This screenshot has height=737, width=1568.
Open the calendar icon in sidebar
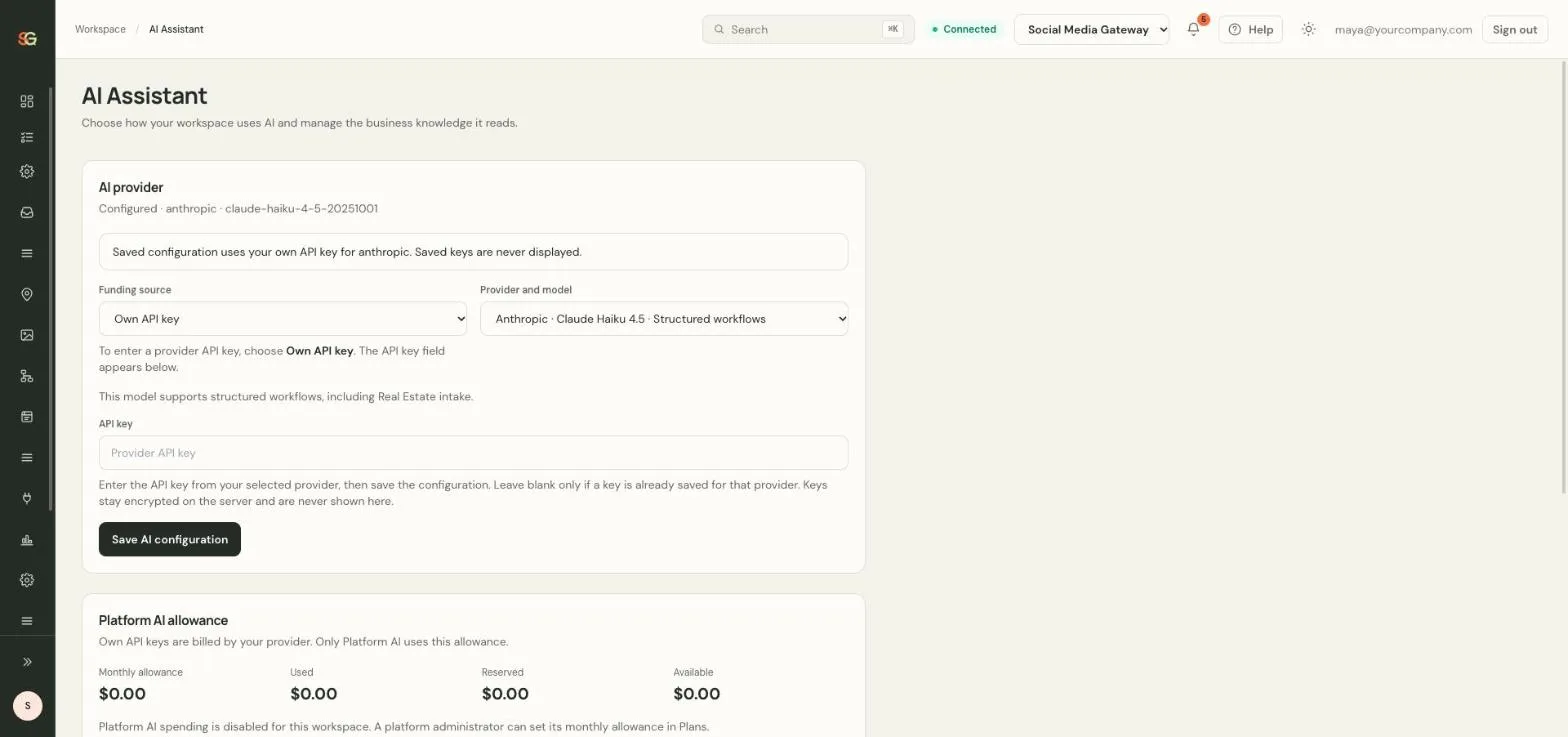(27, 417)
